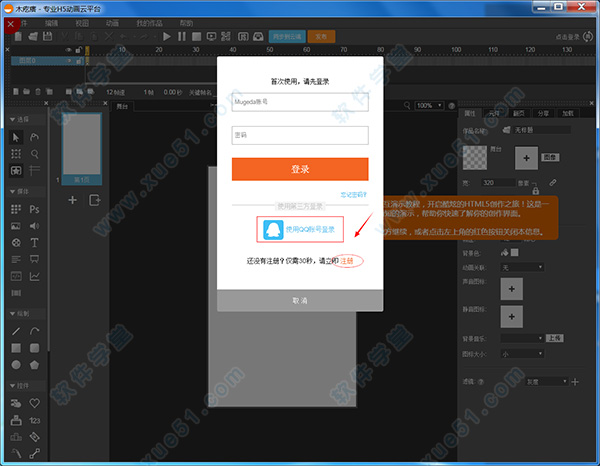Add a new page with plus icon
Image resolution: width=600 pixels, height=466 pixels.
(72, 200)
